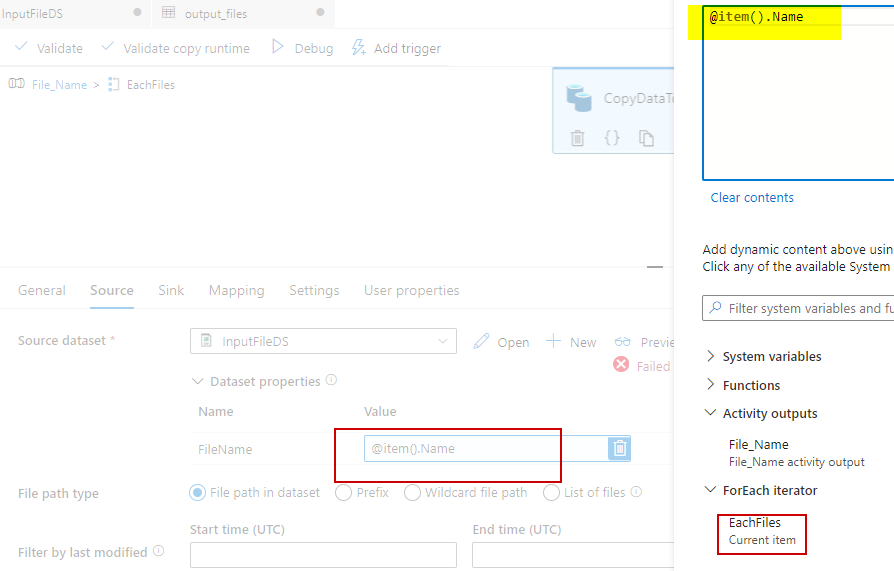Click Start time (UTC) input field
This screenshot has width=894, height=571.
(x=323, y=555)
